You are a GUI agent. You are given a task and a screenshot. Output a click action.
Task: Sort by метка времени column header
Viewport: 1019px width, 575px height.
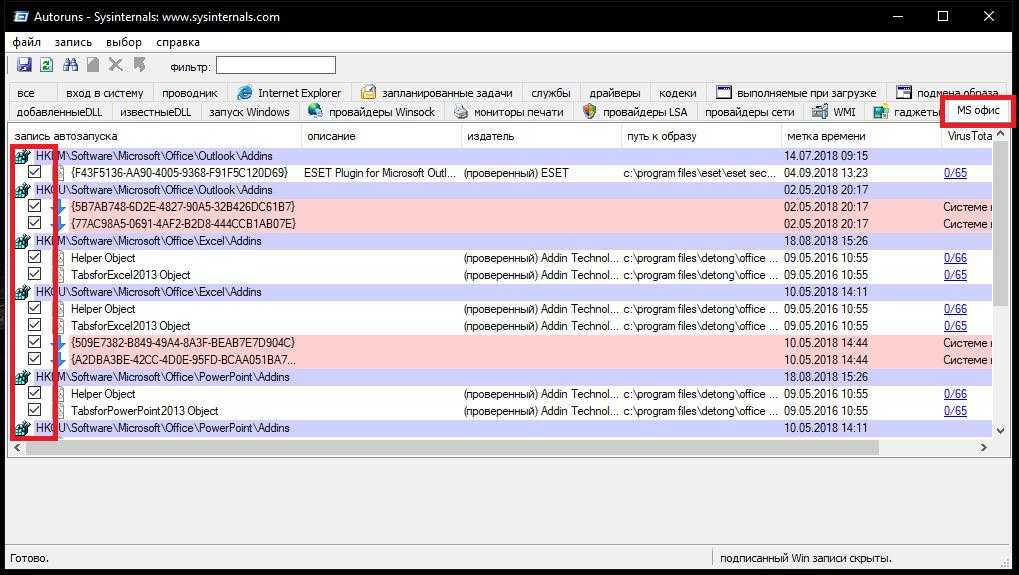825,136
